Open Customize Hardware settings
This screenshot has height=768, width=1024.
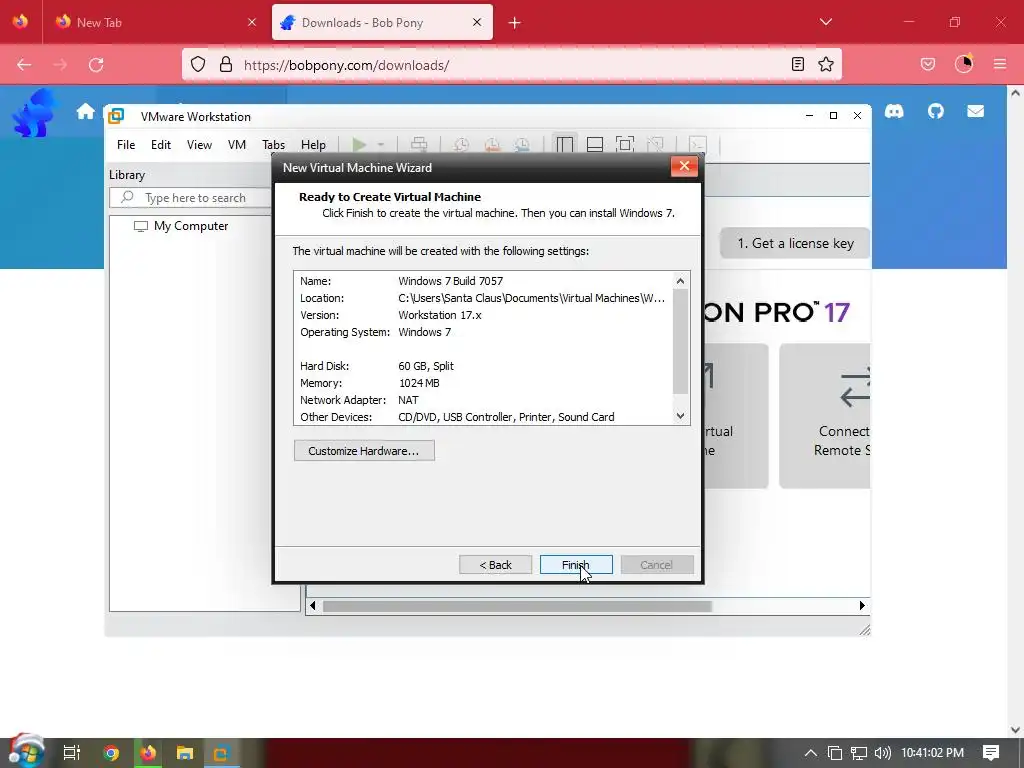[364, 451]
